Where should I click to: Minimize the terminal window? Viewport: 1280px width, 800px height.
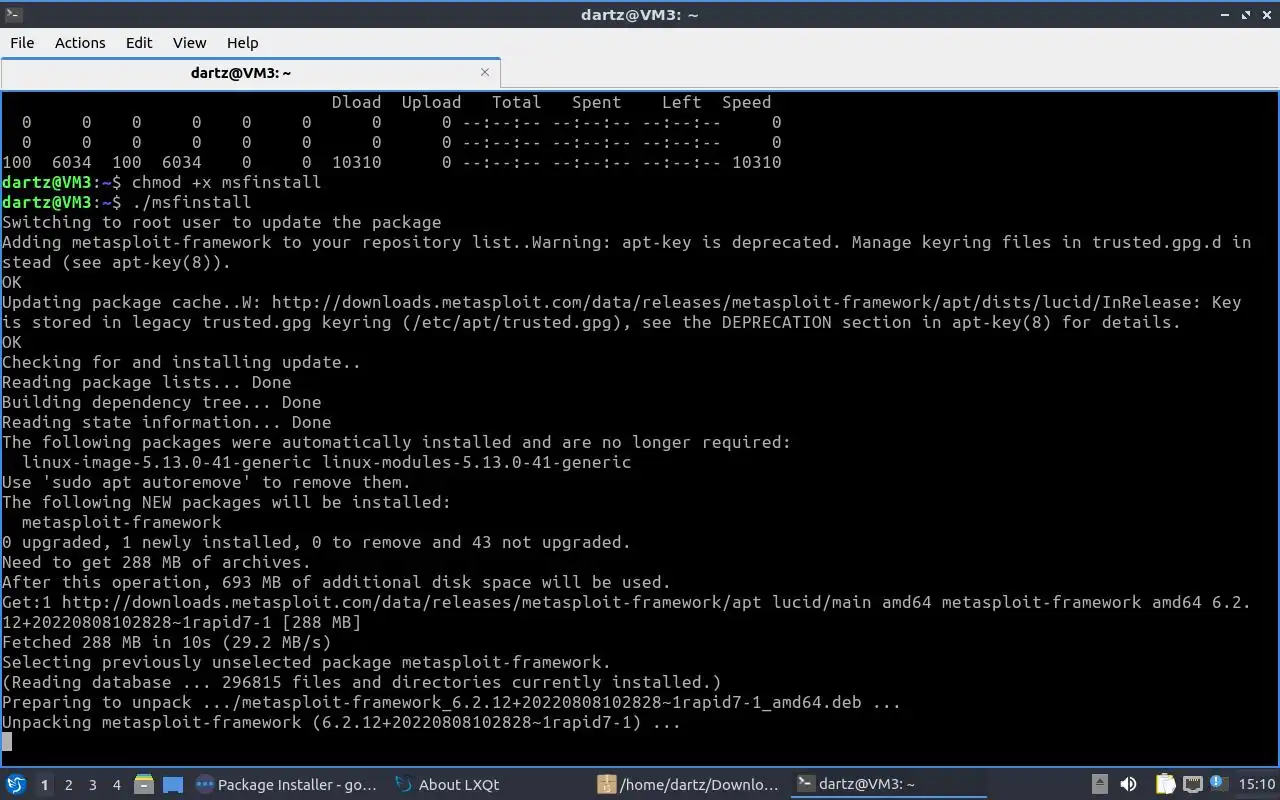[1226, 14]
